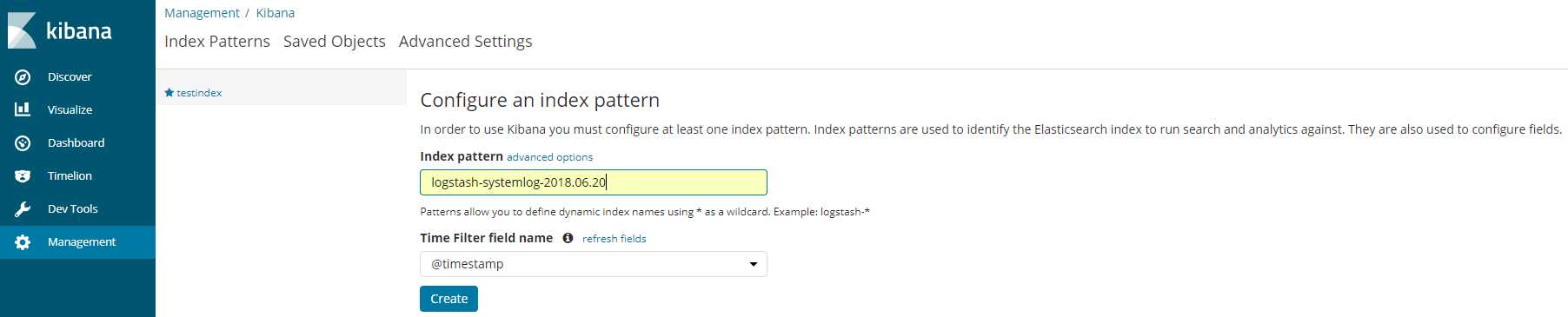Viewport: 1568px width, 317px height.
Task: Click the Management gear icon
Action: tap(23, 242)
